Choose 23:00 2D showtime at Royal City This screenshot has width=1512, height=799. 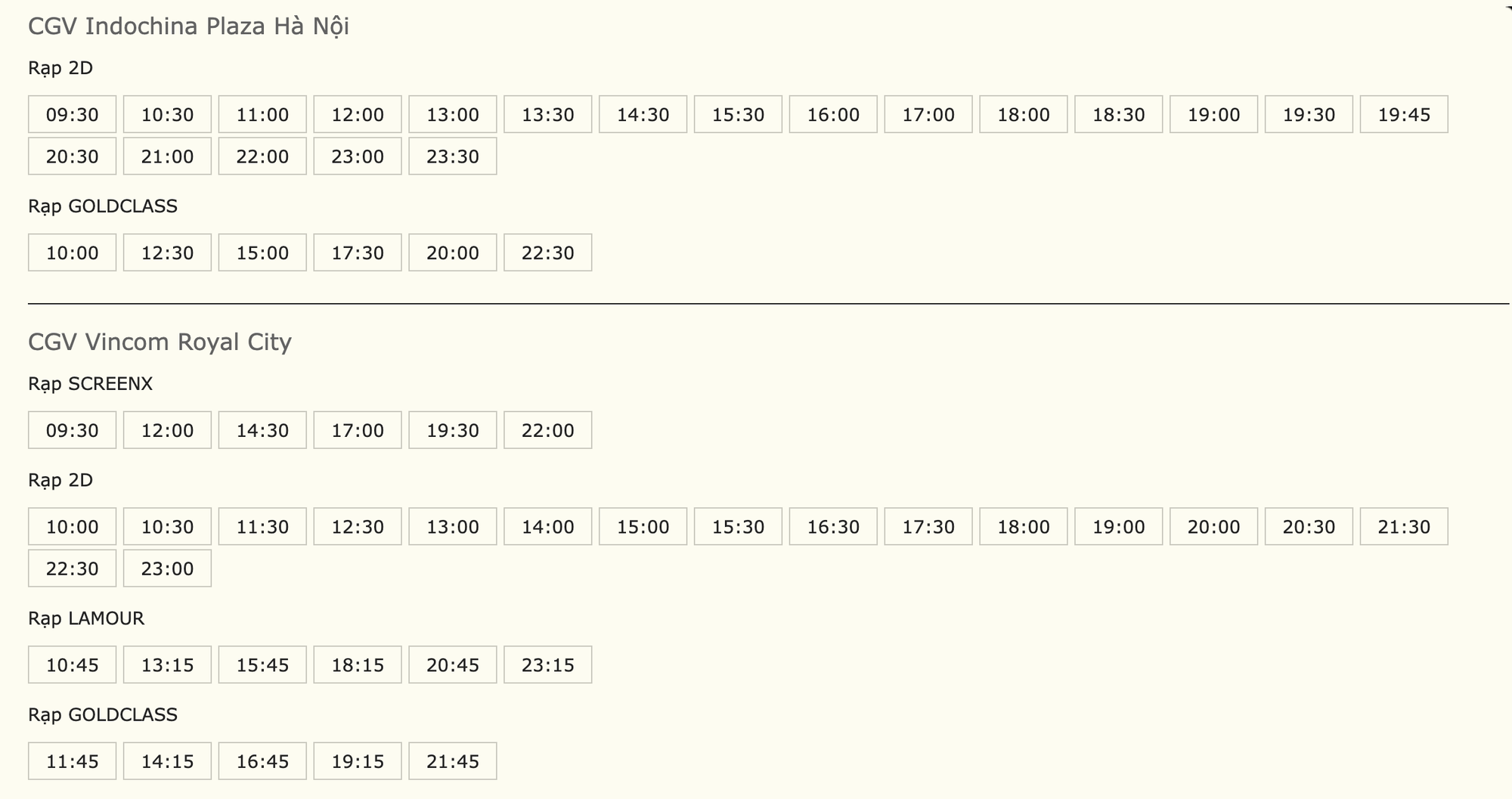point(167,568)
